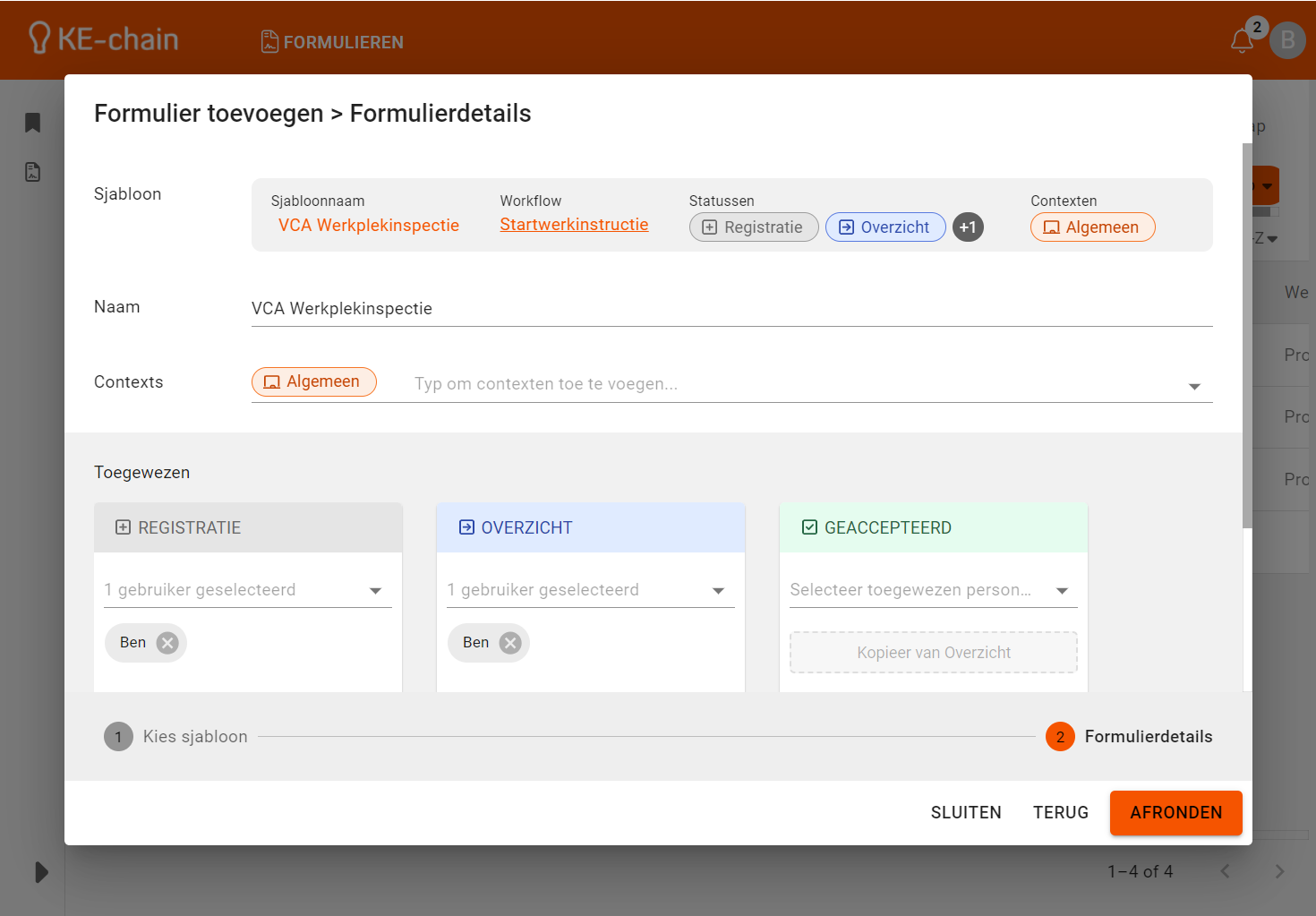Image resolution: width=1316 pixels, height=916 pixels.
Task: Expand the Overzicht user selection dropdown
Action: click(x=718, y=591)
